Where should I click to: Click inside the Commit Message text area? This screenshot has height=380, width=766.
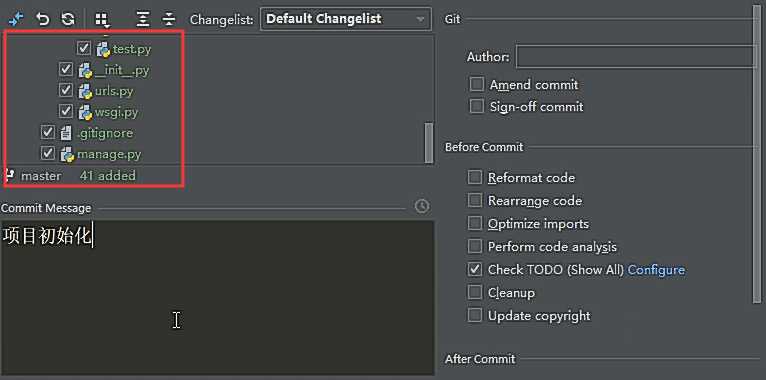tap(217, 297)
